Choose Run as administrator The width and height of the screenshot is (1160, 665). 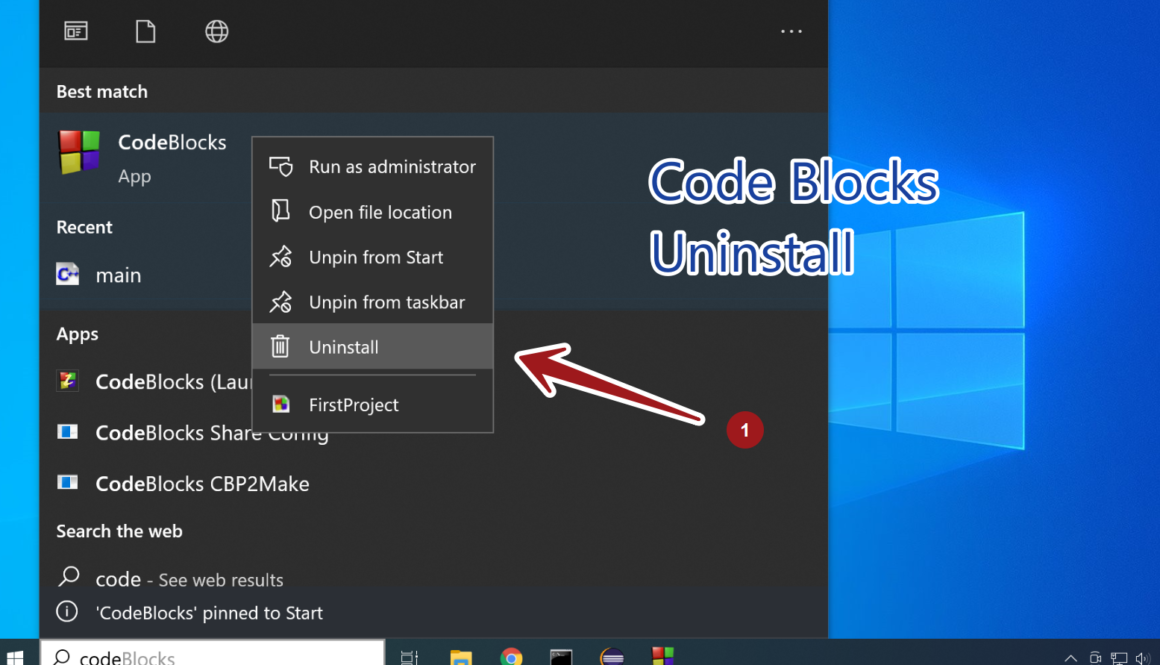pyautogui.click(x=391, y=167)
